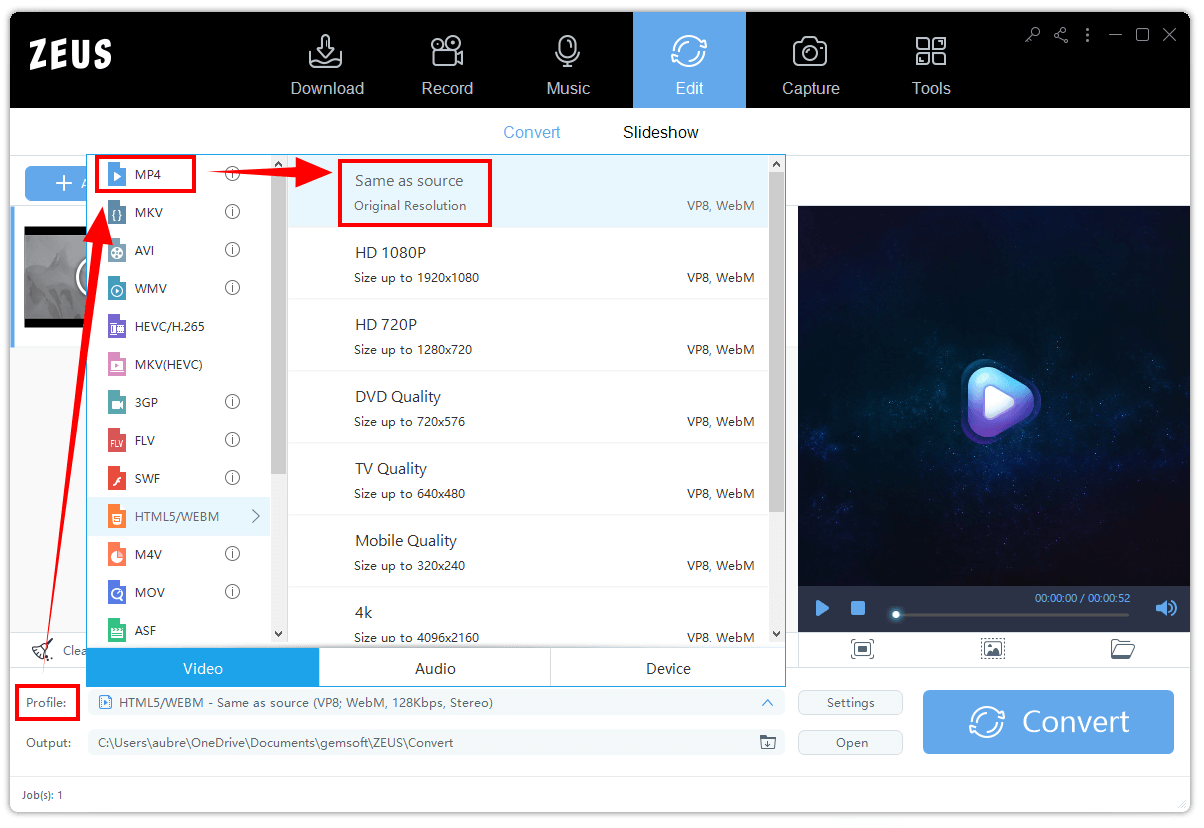This screenshot has width=1204, height=828.
Task: Click the info icon beside MOV
Action: pos(232,592)
